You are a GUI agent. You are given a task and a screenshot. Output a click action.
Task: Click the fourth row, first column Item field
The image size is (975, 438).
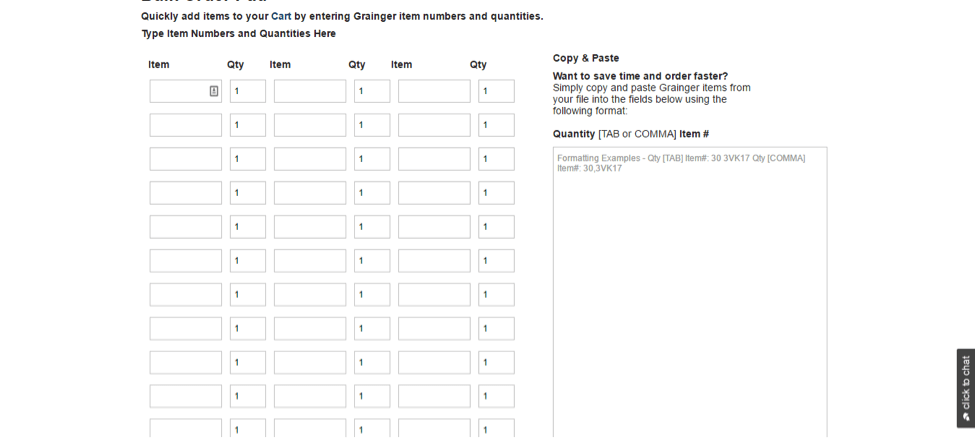click(186, 193)
